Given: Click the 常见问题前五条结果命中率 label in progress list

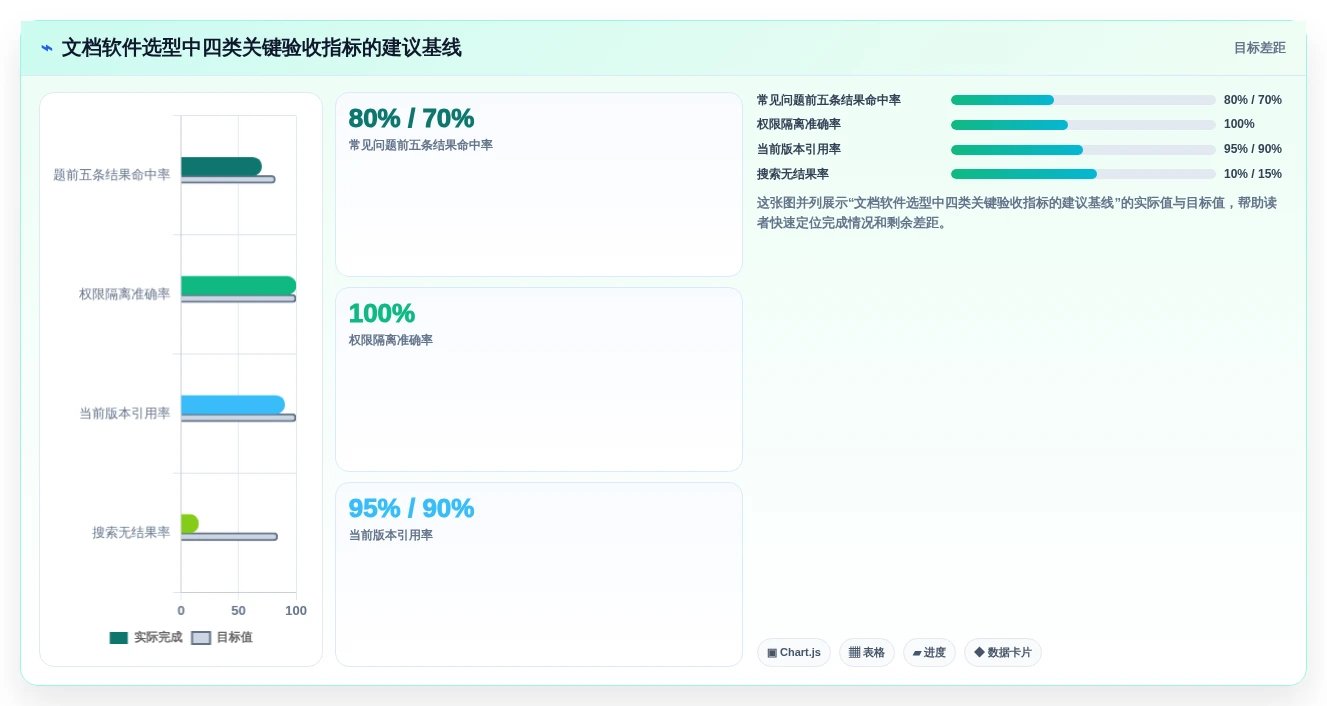Looking at the screenshot, I should (829, 100).
